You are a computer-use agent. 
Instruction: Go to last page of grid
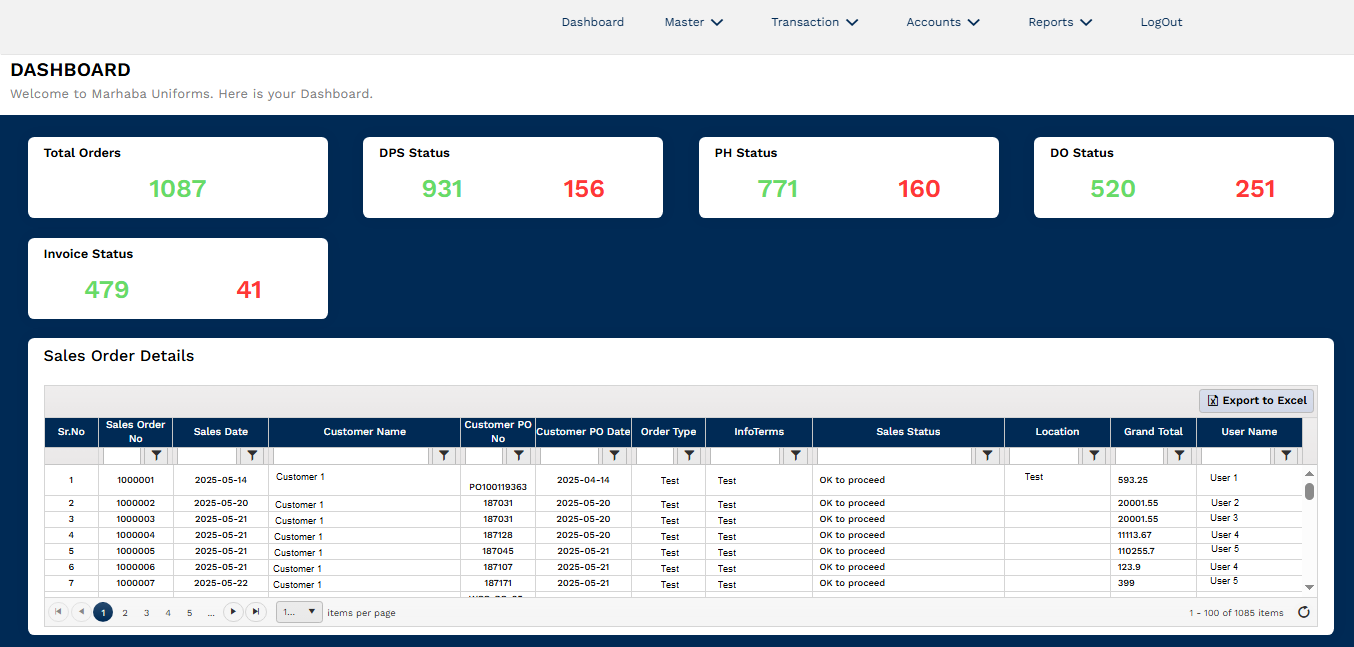[x=256, y=612]
